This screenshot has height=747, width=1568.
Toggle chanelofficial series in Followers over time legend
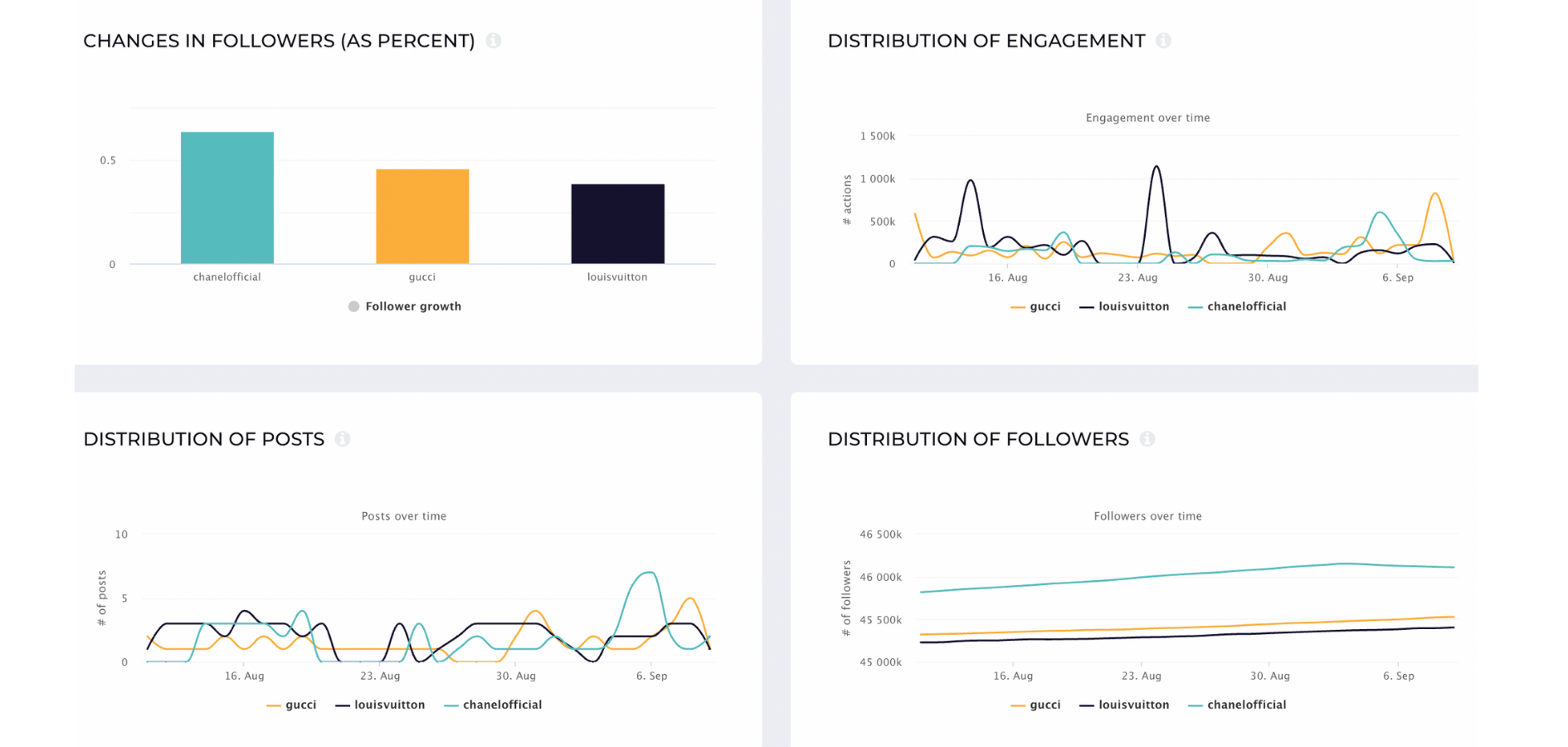pos(1237,705)
